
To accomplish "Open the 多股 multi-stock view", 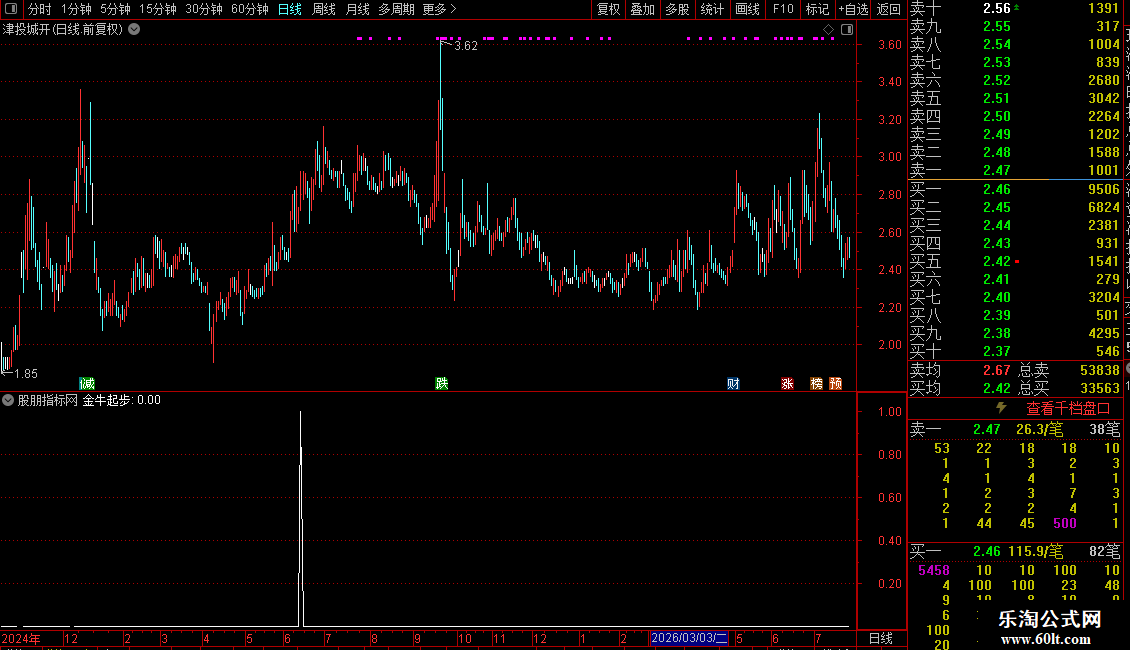I will pyautogui.click(x=677, y=9).
